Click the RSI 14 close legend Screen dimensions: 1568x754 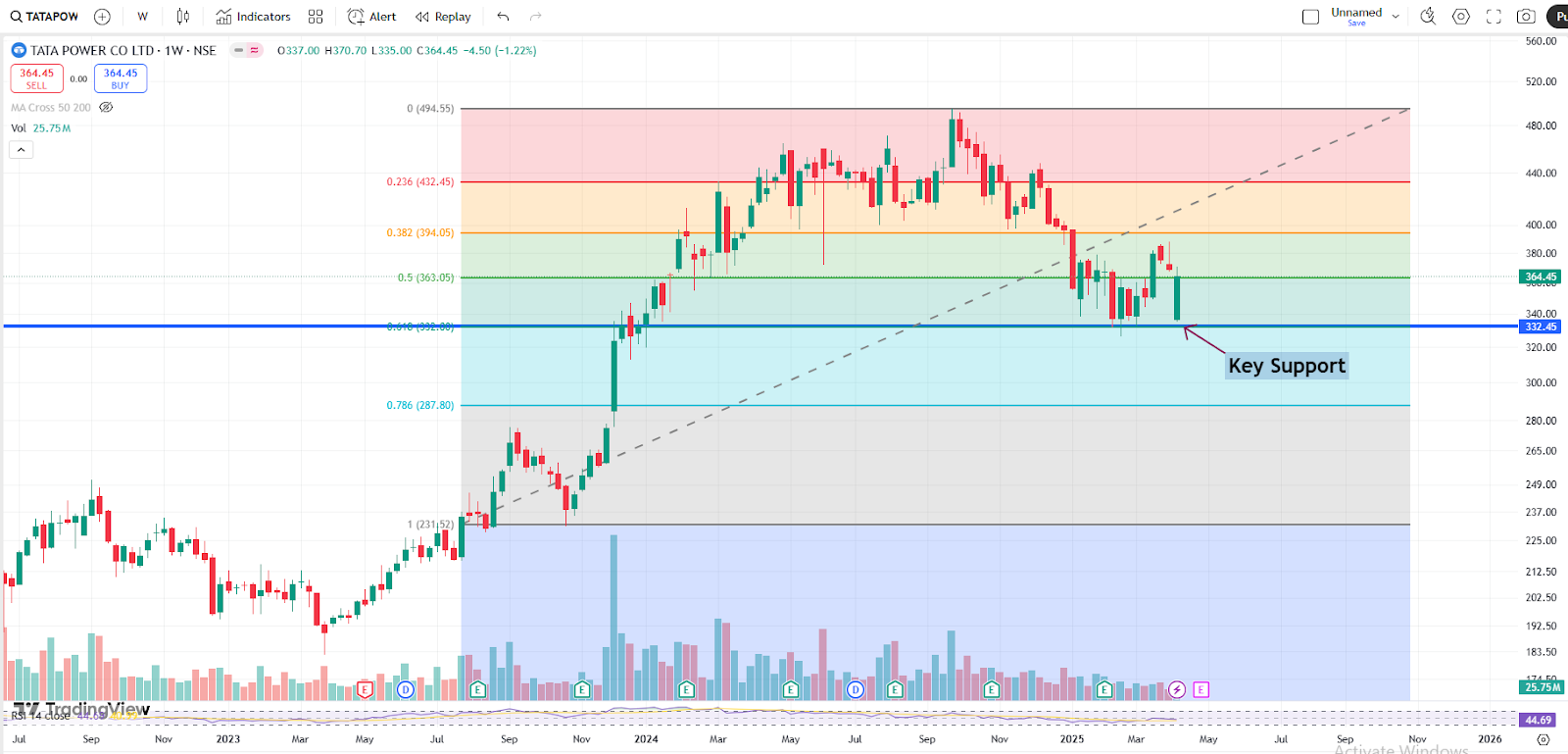(x=40, y=716)
